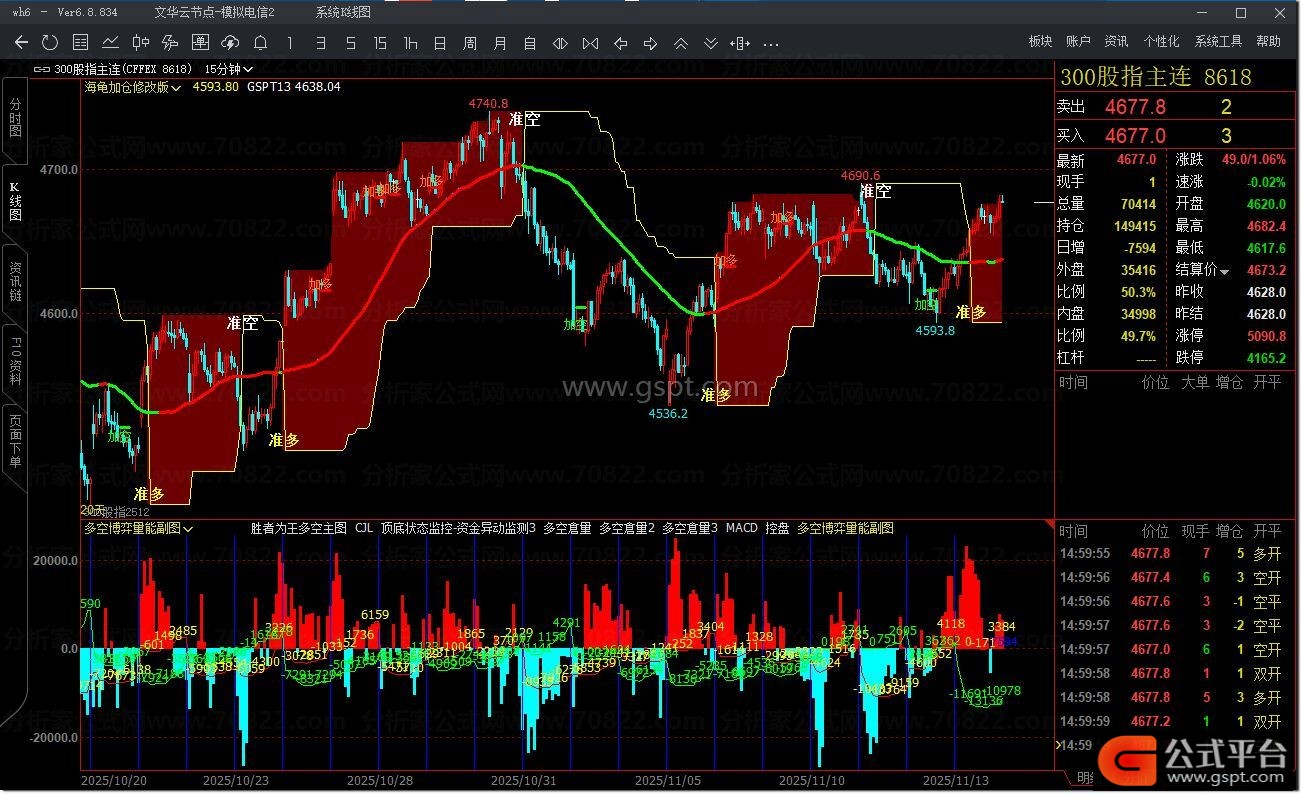The image size is (1303, 794).
Task: Expand the 多空博弈量能副图 sub-chart dropdown
Action: pos(139,528)
